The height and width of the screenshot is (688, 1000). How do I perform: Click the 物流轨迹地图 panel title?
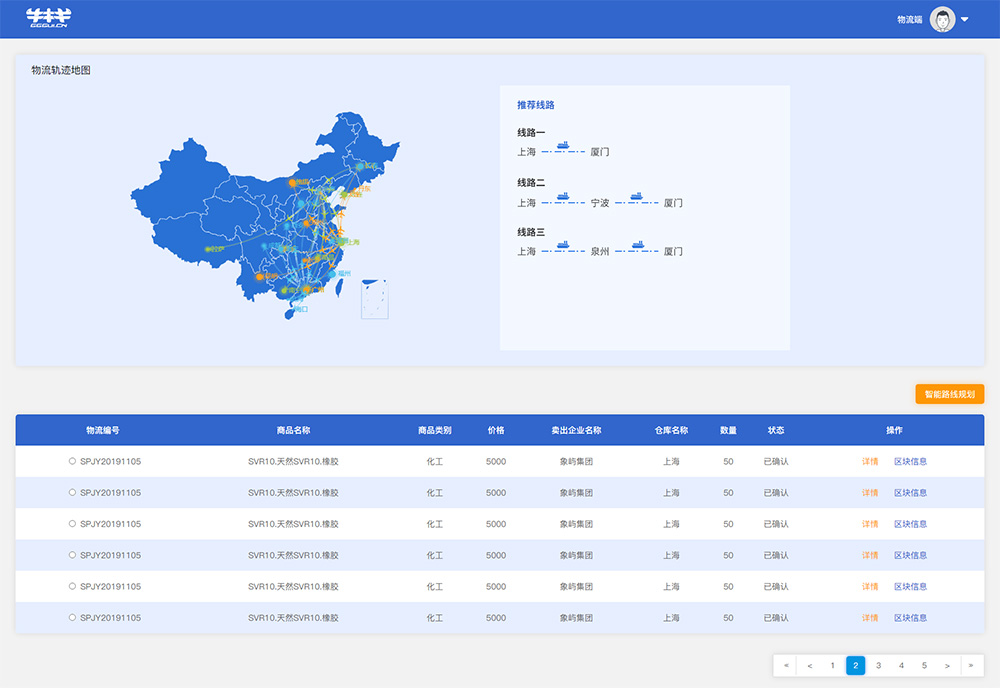click(x=61, y=70)
